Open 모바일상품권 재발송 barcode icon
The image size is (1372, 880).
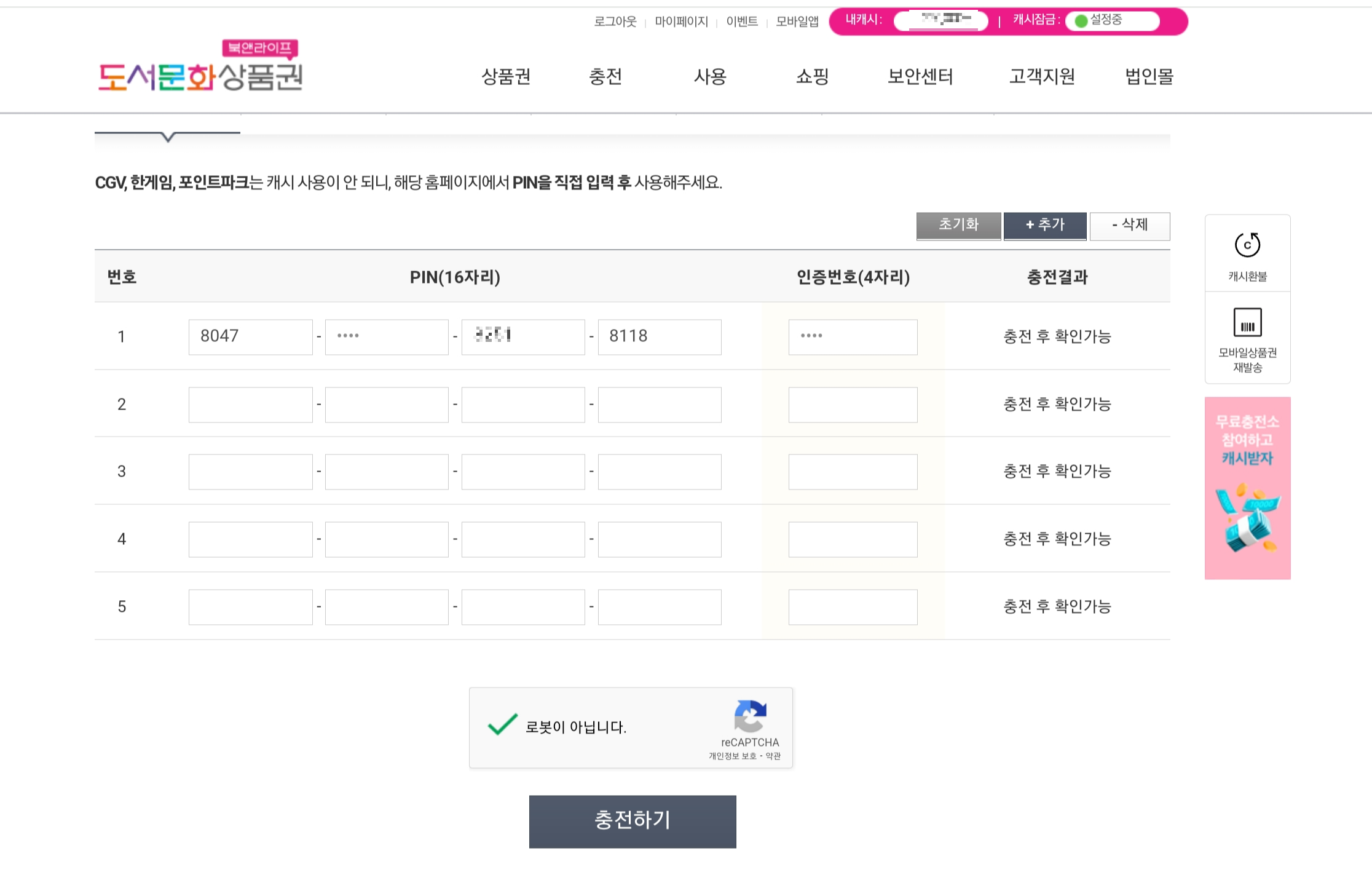click(1247, 323)
